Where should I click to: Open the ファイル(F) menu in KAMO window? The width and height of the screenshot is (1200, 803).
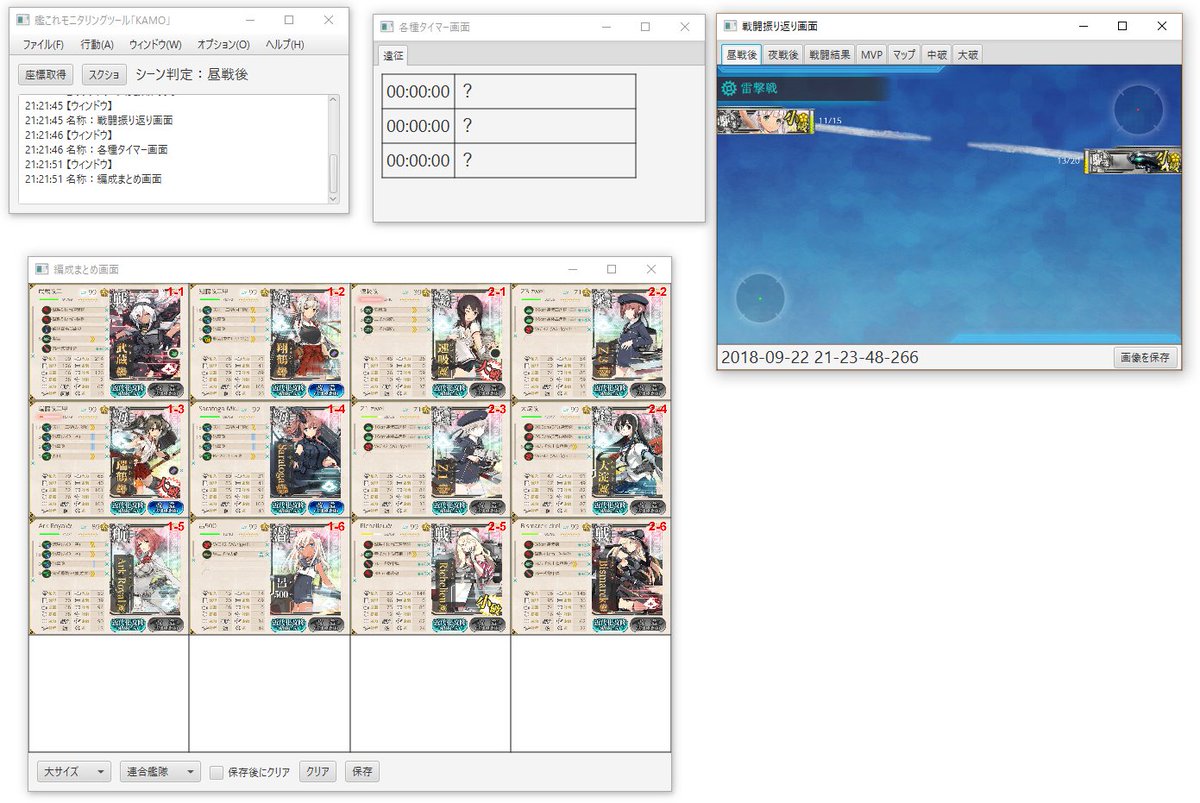coord(43,44)
